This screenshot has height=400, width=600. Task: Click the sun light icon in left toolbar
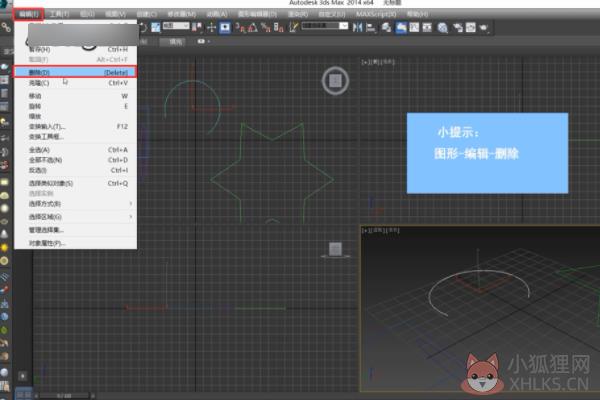click(x=5, y=248)
